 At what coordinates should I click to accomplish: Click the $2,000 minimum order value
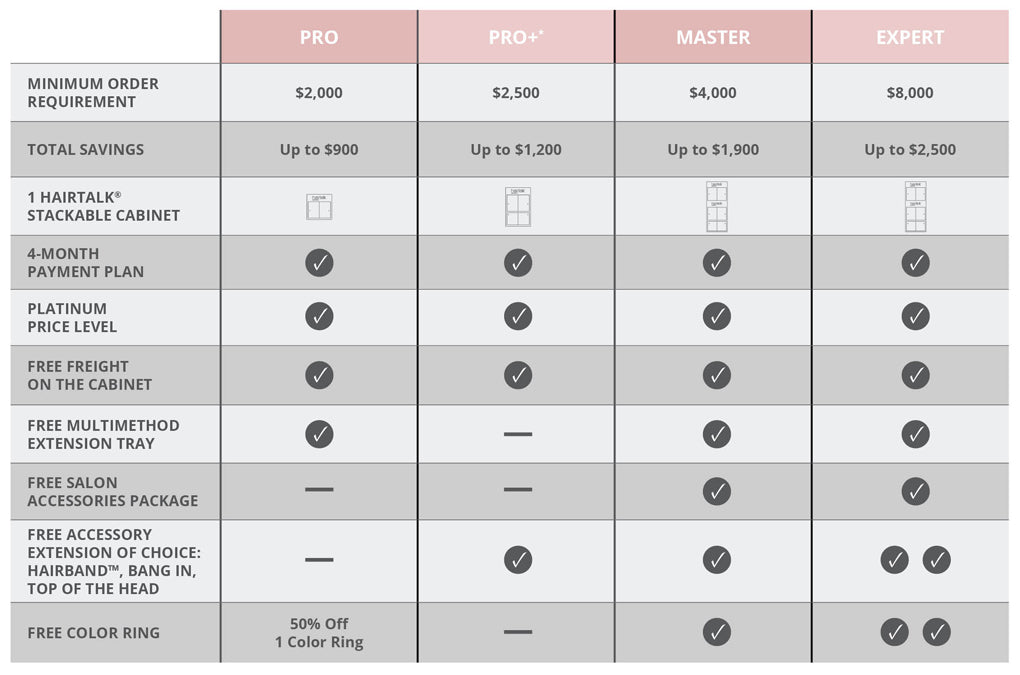pos(319,93)
